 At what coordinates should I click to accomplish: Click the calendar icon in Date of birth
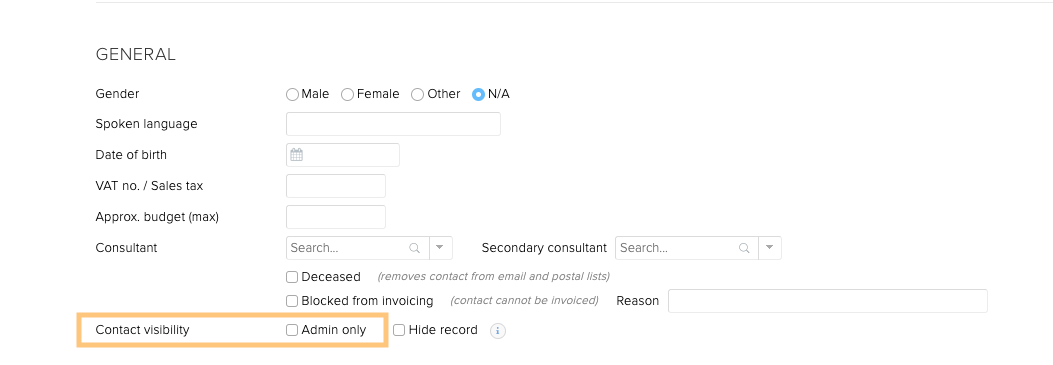click(x=296, y=155)
